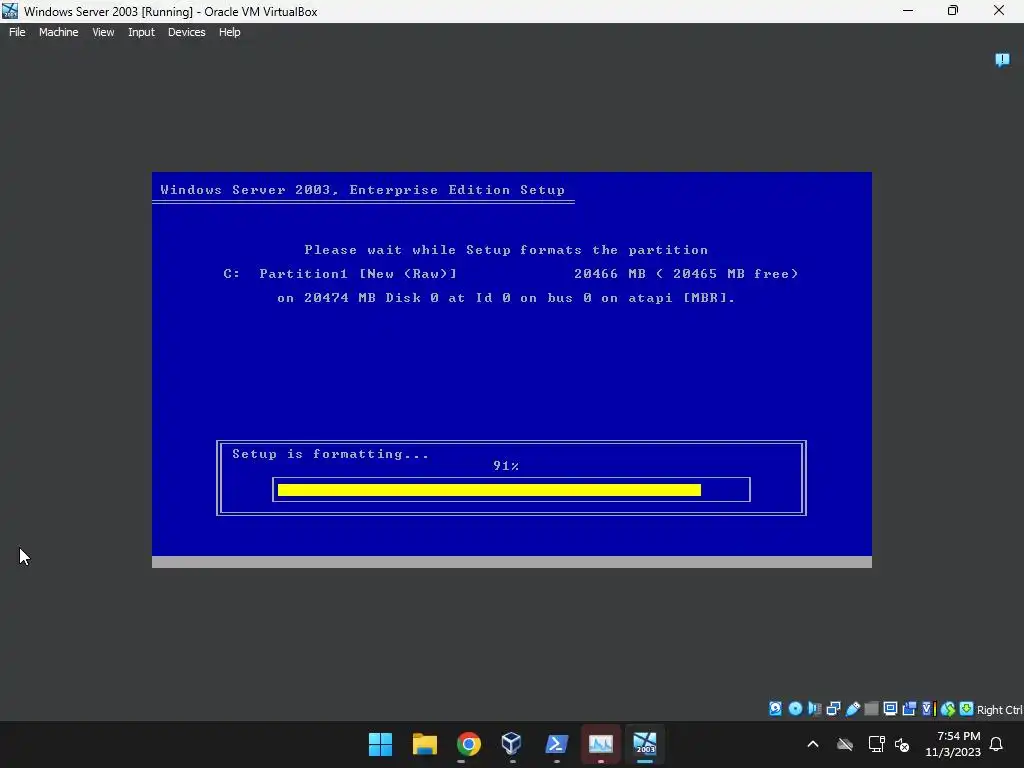The image size is (1024, 768).
Task: Click the CPU virtualization V indicator
Action: click(x=928, y=709)
